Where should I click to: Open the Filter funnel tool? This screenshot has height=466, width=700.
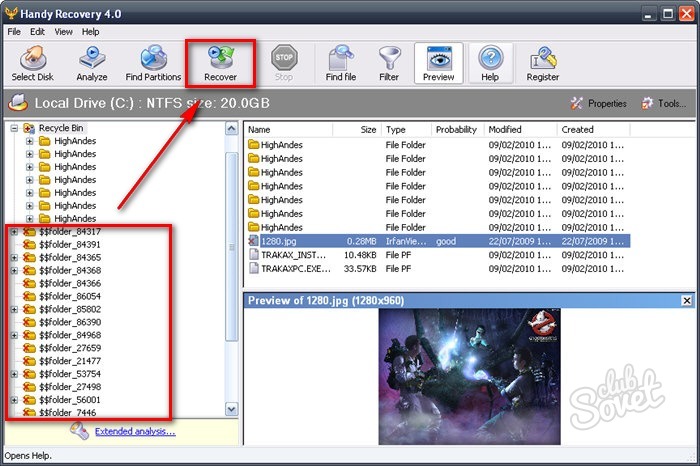390,63
